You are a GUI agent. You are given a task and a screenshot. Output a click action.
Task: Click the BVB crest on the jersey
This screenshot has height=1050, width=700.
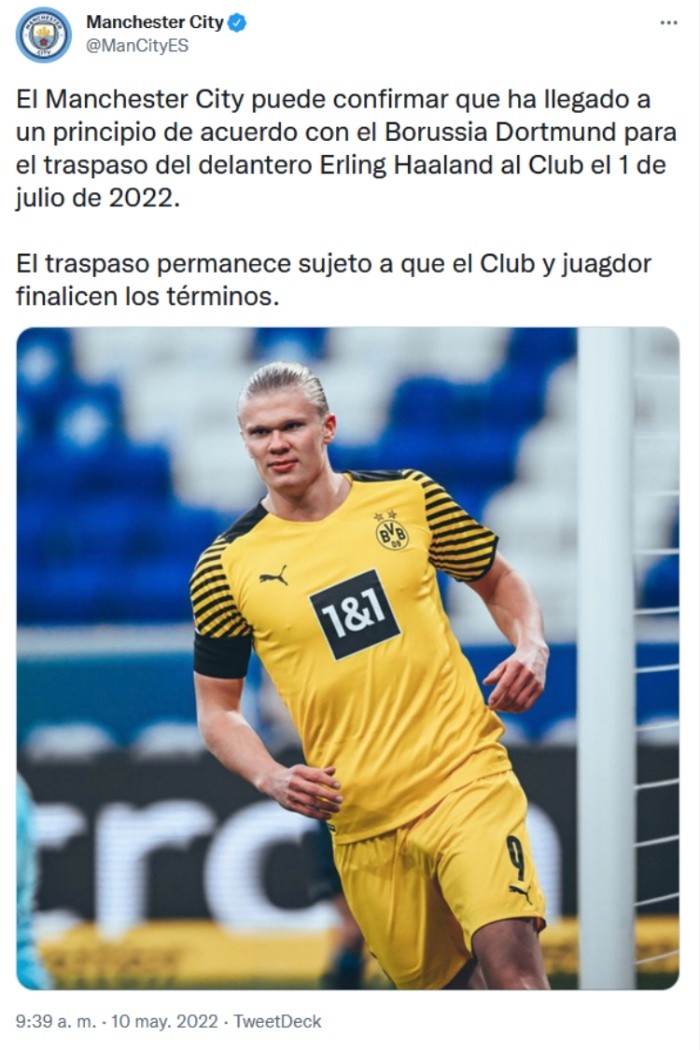click(392, 531)
